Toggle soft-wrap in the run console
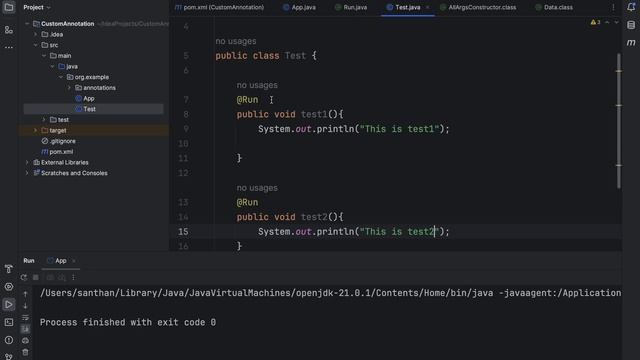640x360 pixels. click(x=25, y=318)
